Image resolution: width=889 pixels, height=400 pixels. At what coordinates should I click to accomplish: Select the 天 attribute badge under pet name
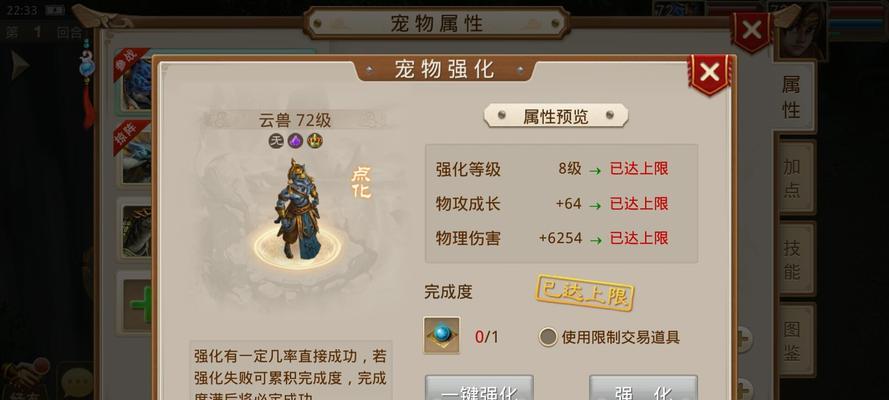276,141
